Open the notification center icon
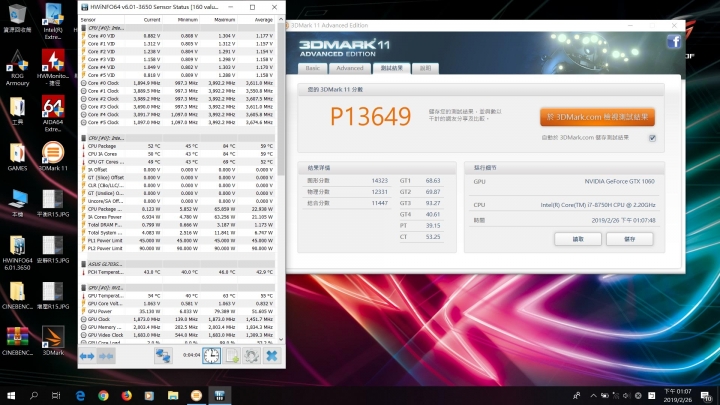Viewport: 720px width, 405px height. [707, 395]
